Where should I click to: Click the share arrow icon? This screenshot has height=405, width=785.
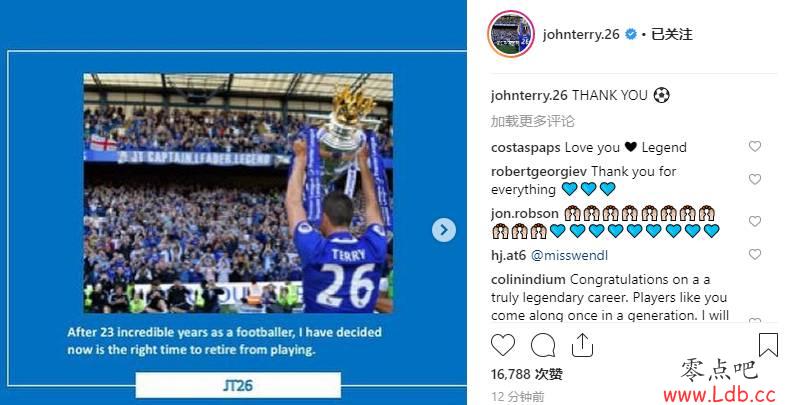coord(582,345)
